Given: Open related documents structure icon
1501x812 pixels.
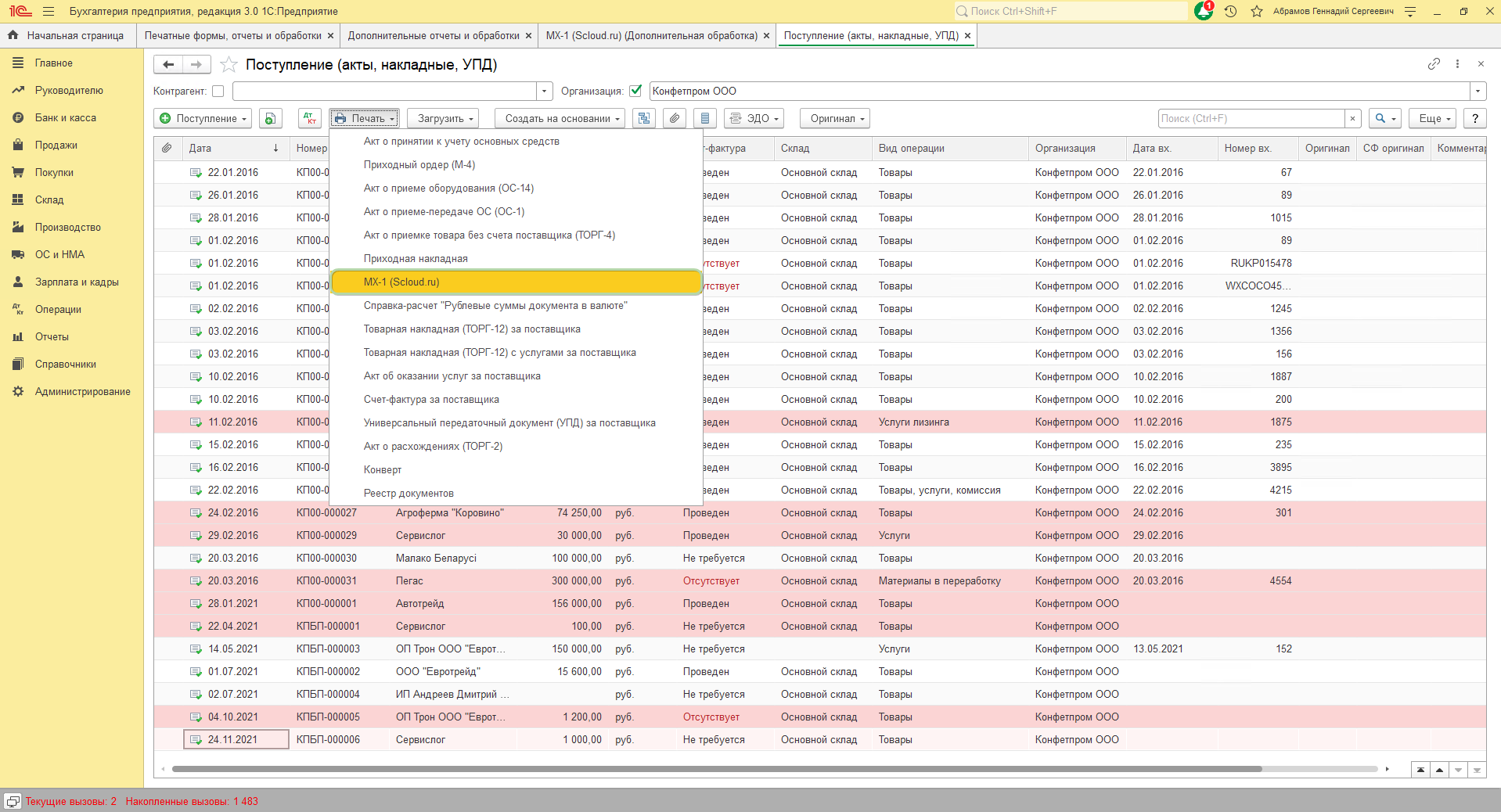Looking at the screenshot, I should coord(644,119).
